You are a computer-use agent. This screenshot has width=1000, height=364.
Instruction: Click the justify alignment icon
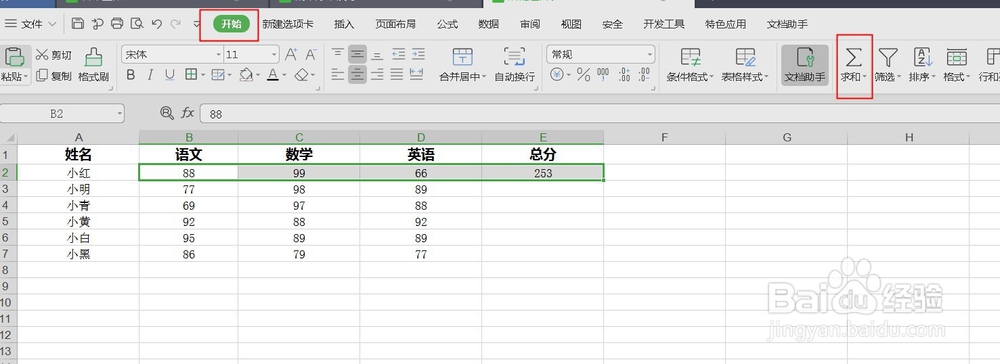pos(397,75)
